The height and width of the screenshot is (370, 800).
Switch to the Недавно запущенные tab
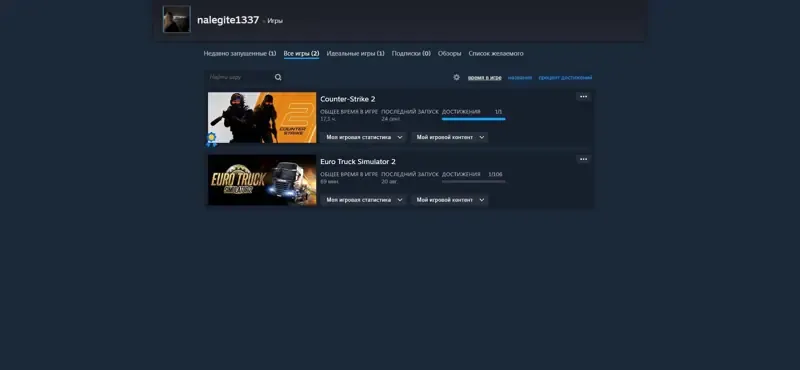tap(240, 54)
